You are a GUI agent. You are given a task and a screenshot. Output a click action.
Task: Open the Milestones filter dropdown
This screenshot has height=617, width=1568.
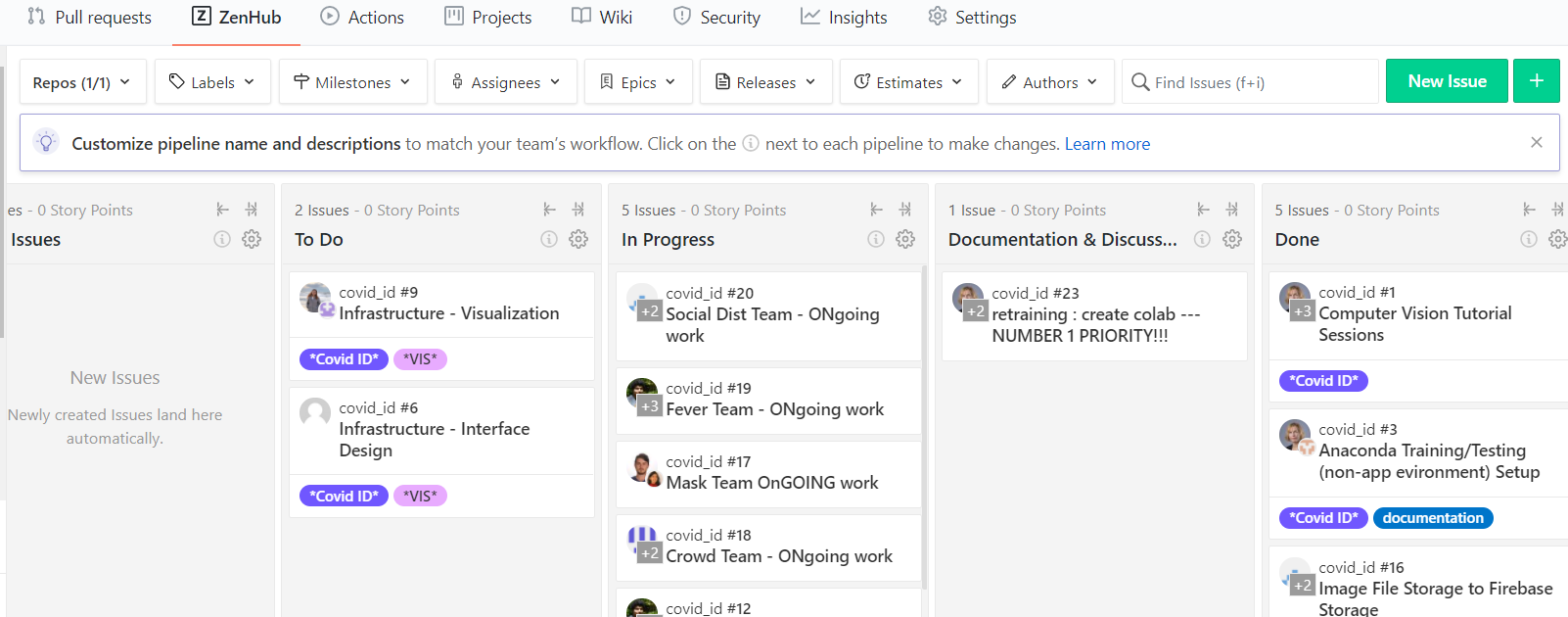click(352, 82)
